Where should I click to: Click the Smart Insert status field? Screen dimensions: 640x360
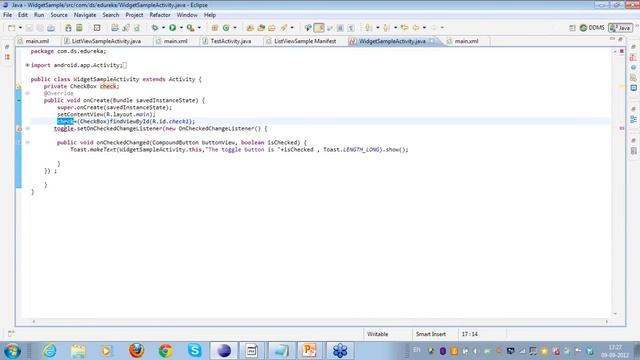[431, 334]
